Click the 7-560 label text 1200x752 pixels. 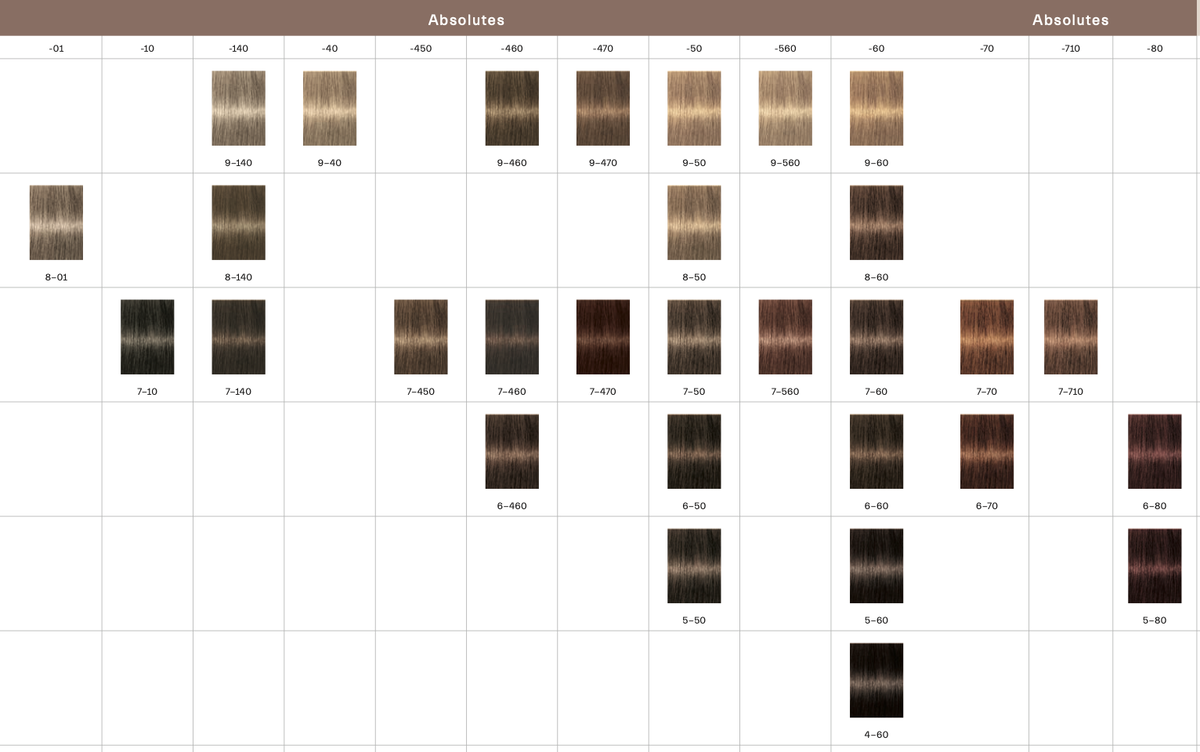[785, 392]
